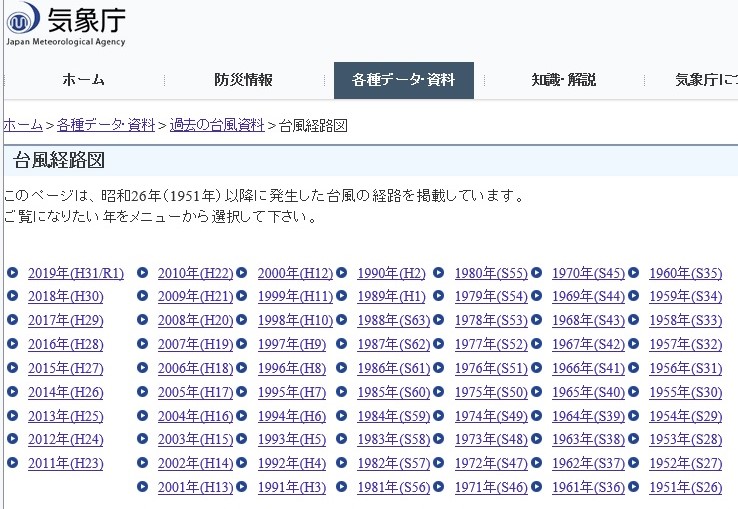Viewport: 738px width, 509px height.
Task: Open the 2002年(H14) year link
Action: pyautogui.click(x=195, y=464)
